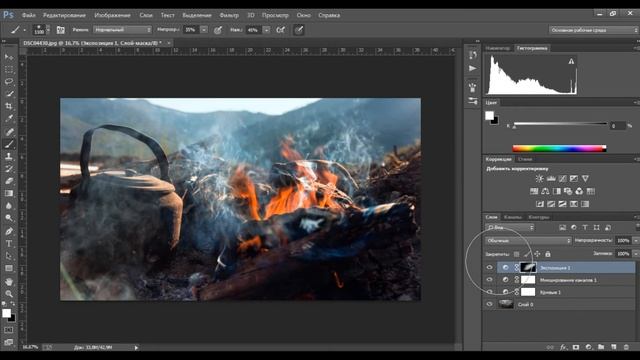Open the Фильтр menu

pyautogui.click(x=229, y=15)
